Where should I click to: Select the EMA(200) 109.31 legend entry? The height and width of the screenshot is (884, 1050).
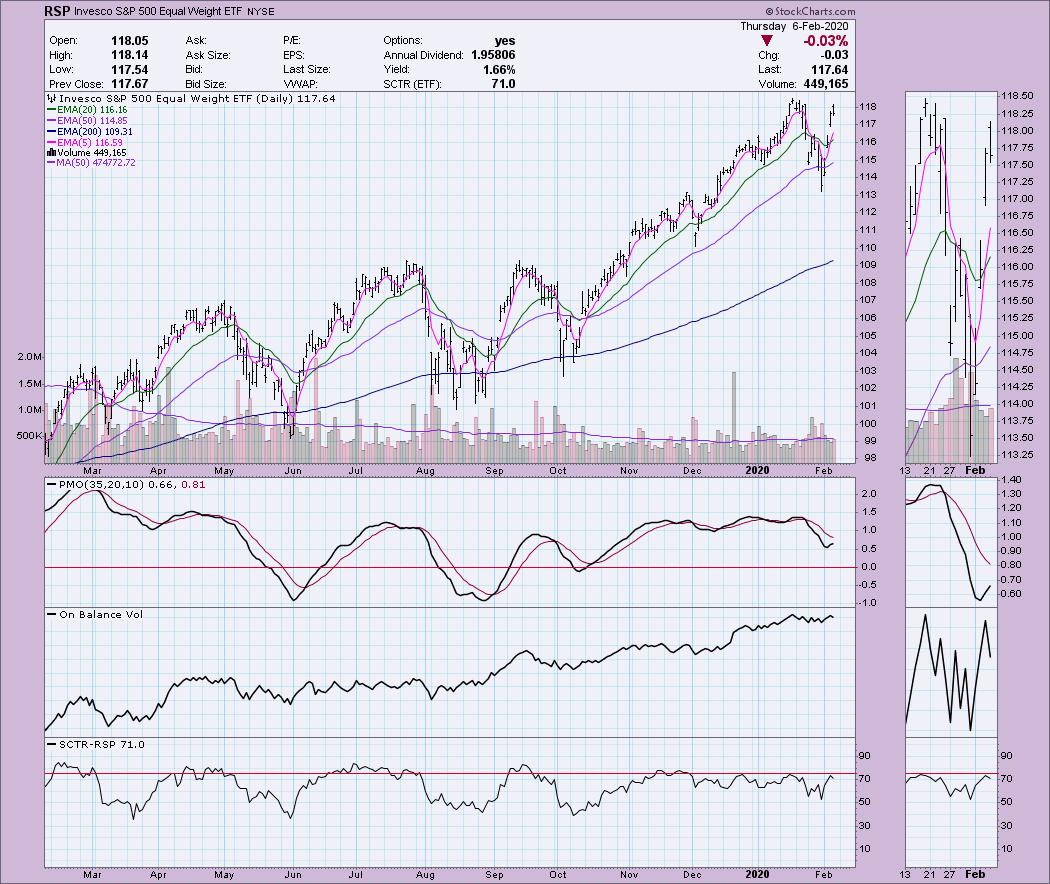tap(89, 132)
